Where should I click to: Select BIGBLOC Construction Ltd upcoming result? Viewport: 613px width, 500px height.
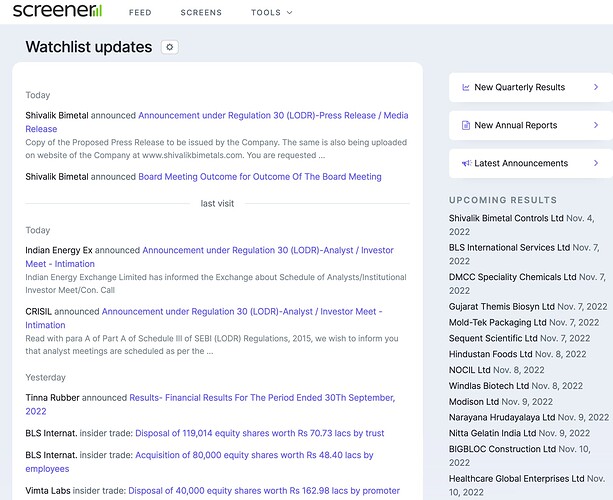pos(502,449)
